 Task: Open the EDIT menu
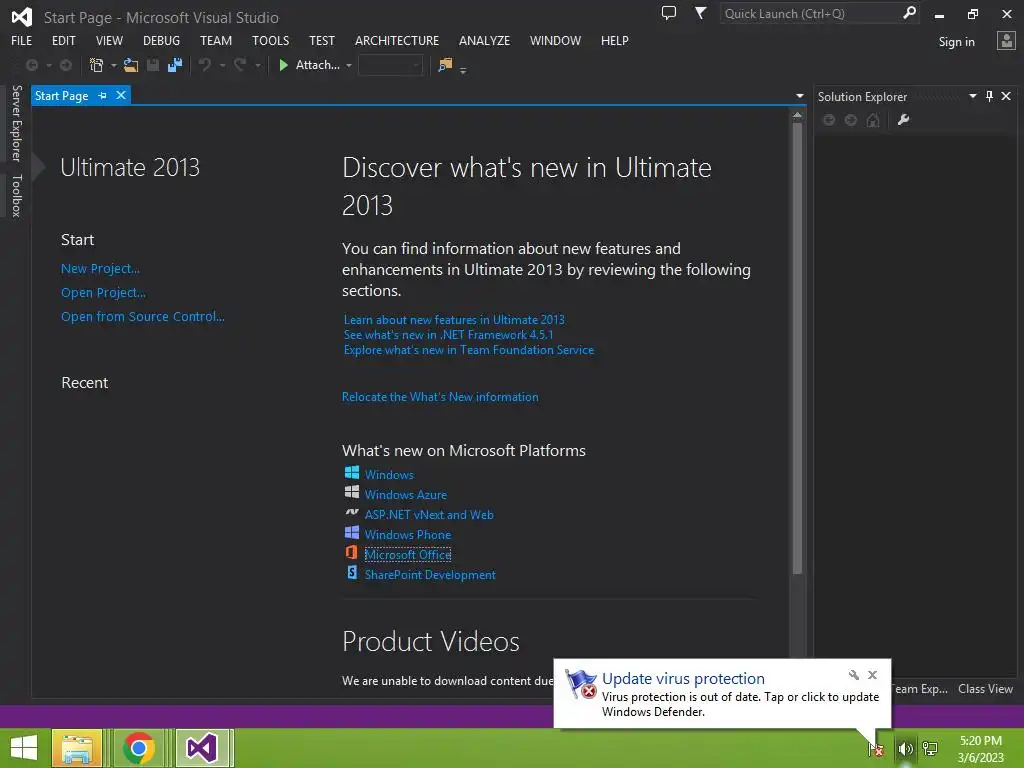[63, 40]
